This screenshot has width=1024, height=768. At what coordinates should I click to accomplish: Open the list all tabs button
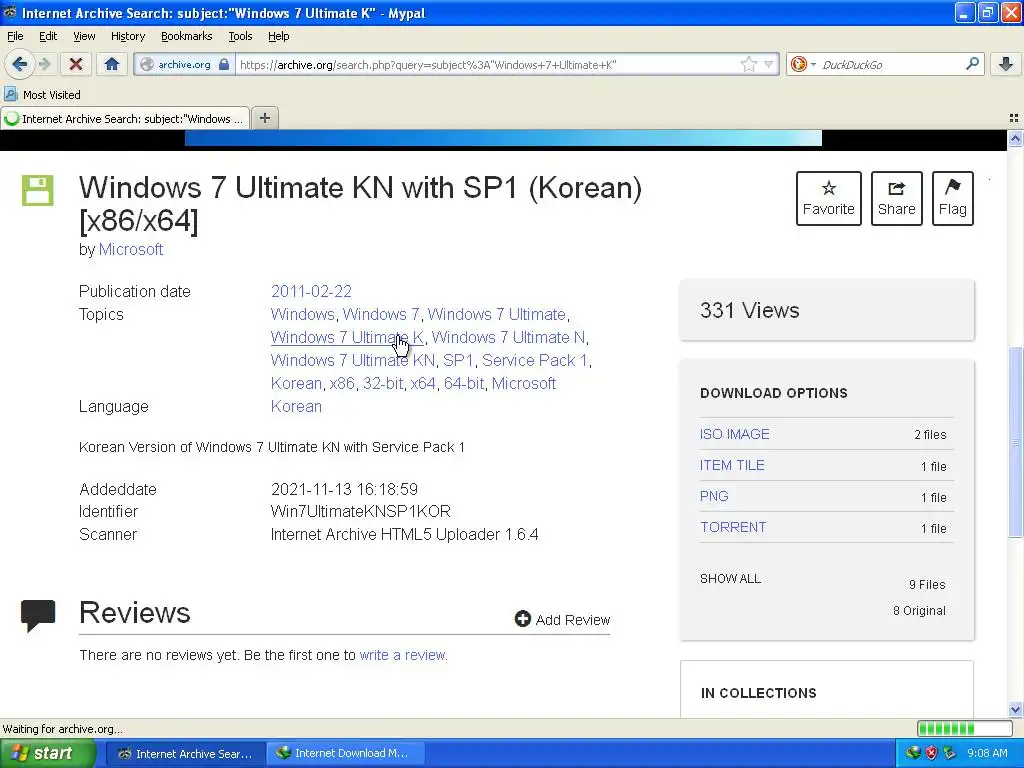pyautogui.click(x=1014, y=118)
